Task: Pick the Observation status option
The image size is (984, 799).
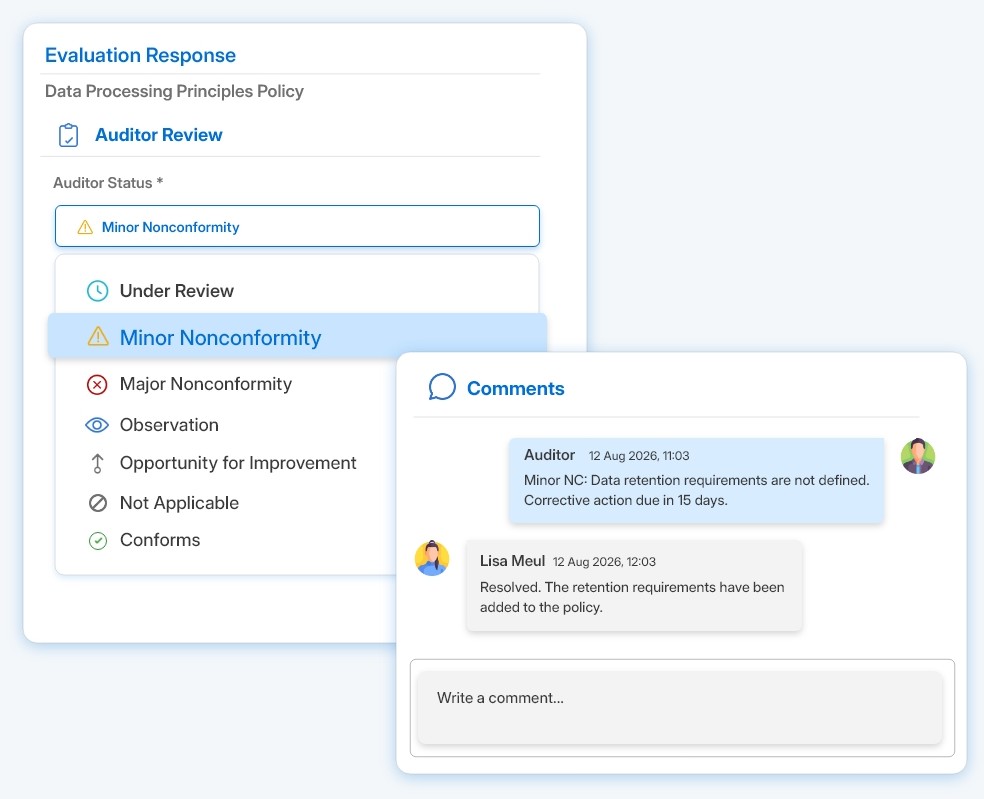Action: (x=169, y=425)
